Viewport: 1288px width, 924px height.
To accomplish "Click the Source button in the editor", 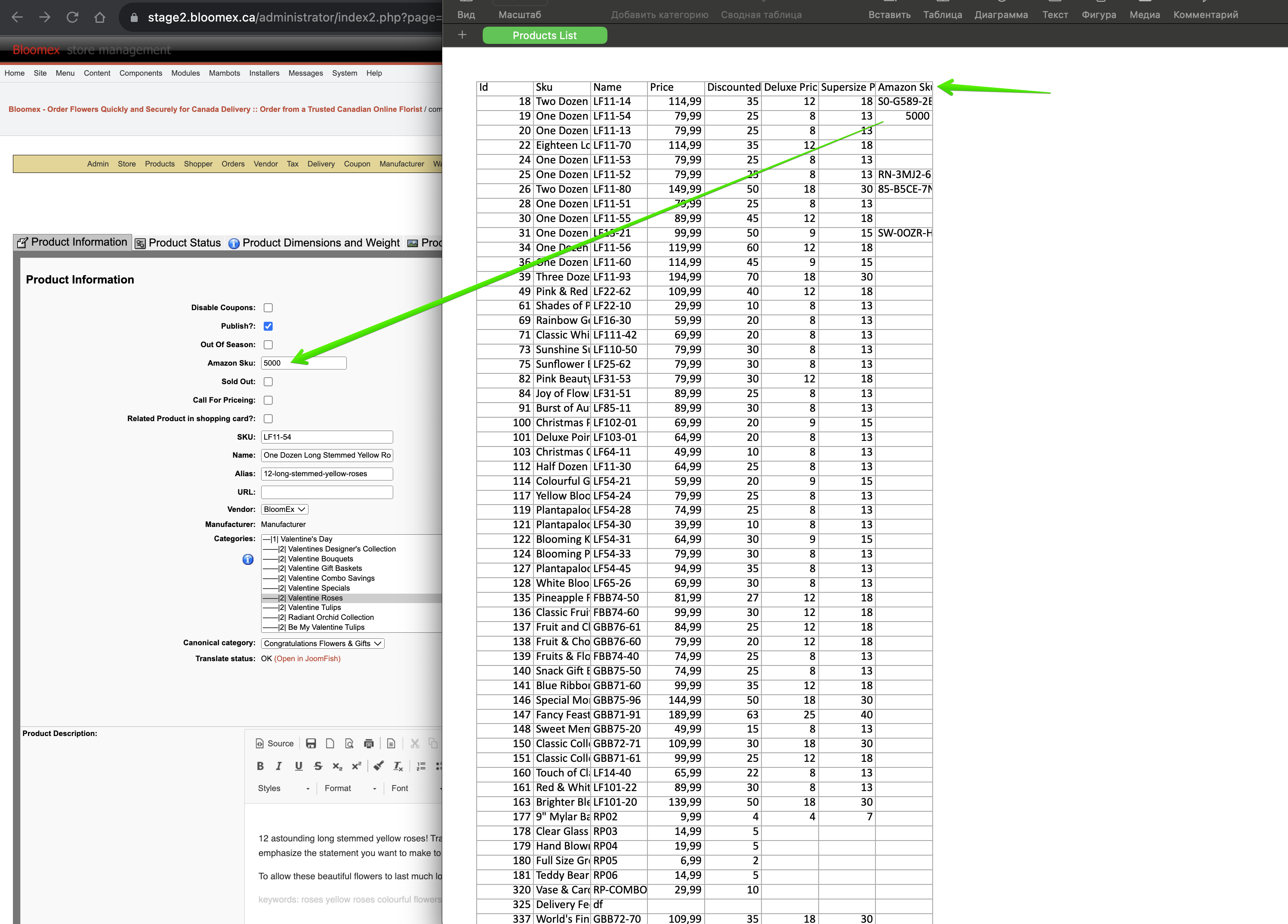I will [x=275, y=743].
